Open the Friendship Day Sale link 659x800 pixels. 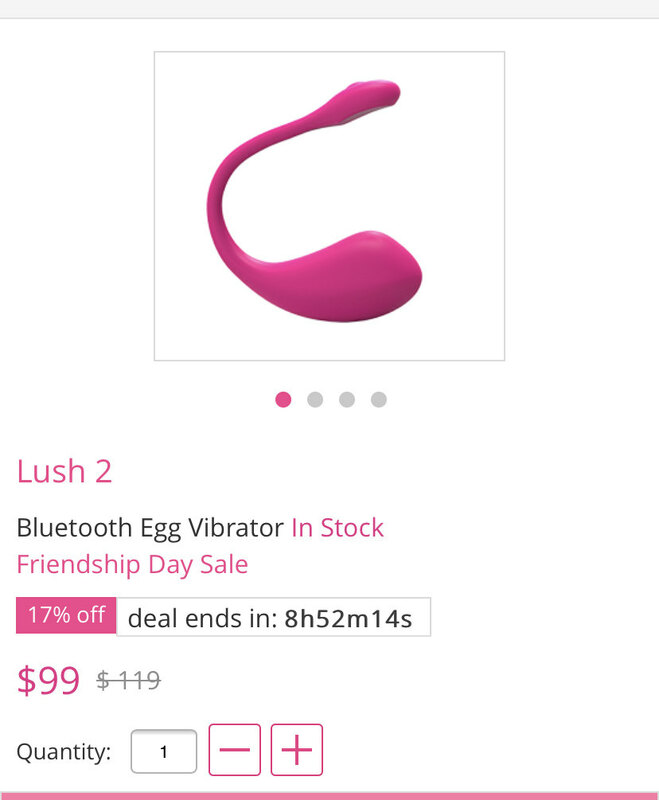pos(133,565)
